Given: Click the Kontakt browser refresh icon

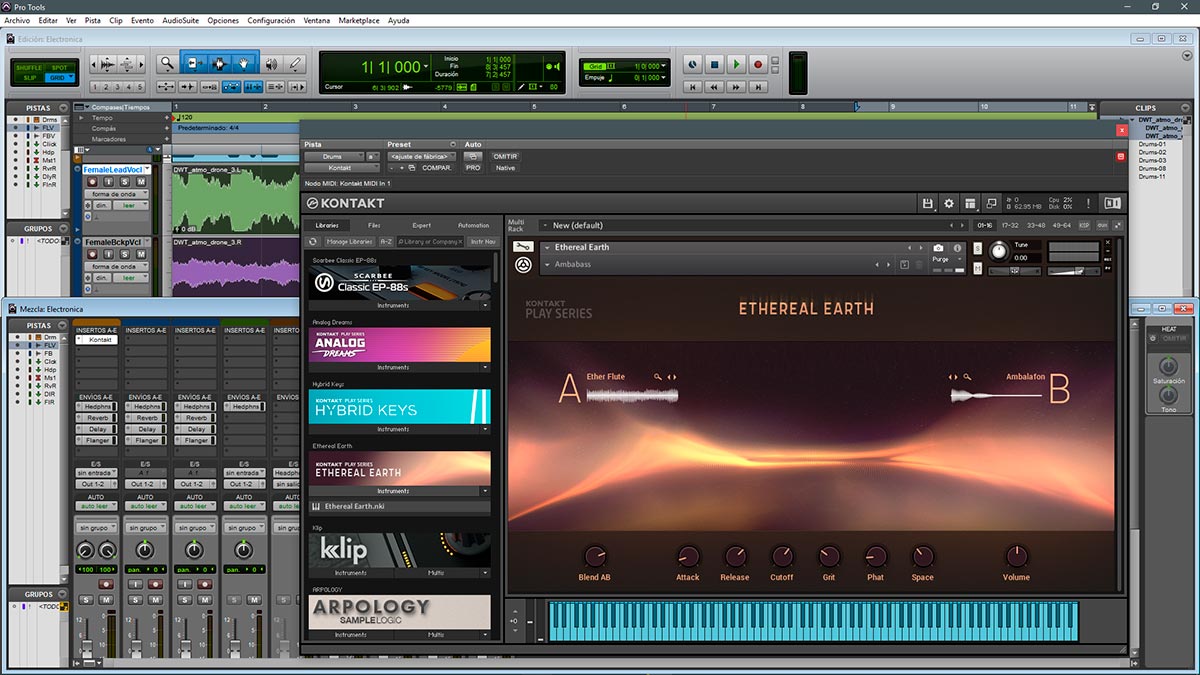Looking at the screenshot, I should tap(313, 241).
